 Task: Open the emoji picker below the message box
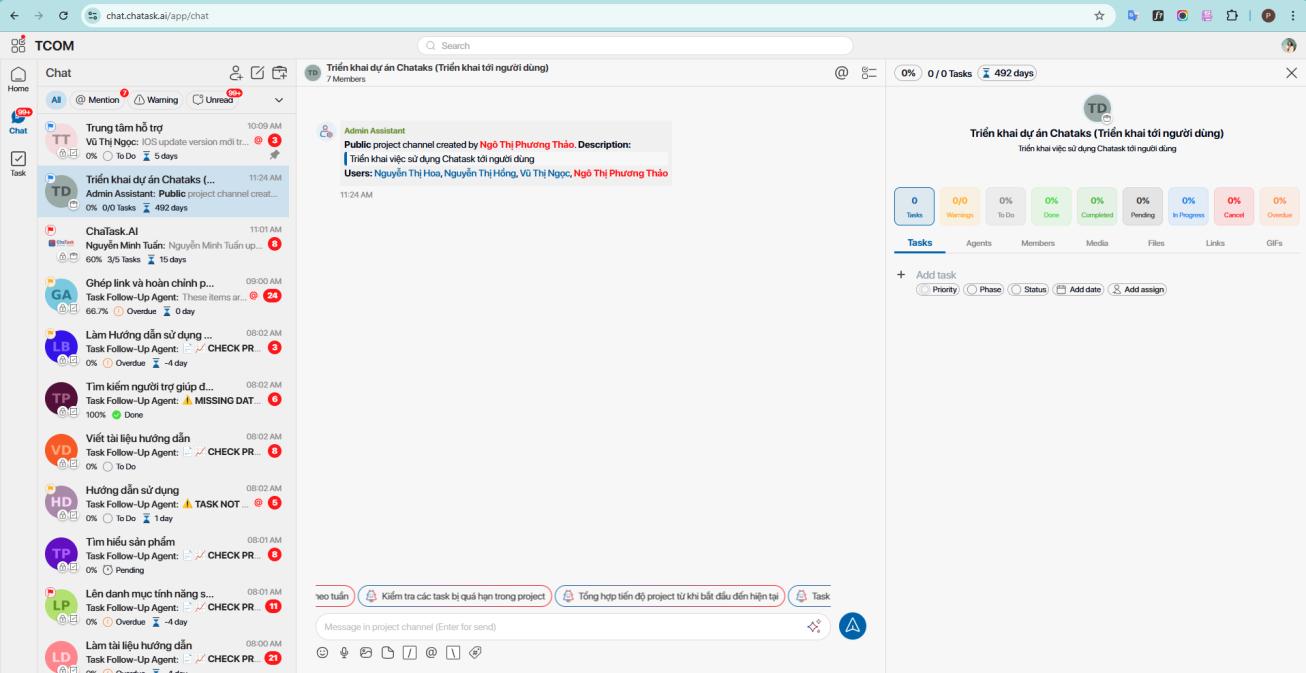tap(322, 652)
